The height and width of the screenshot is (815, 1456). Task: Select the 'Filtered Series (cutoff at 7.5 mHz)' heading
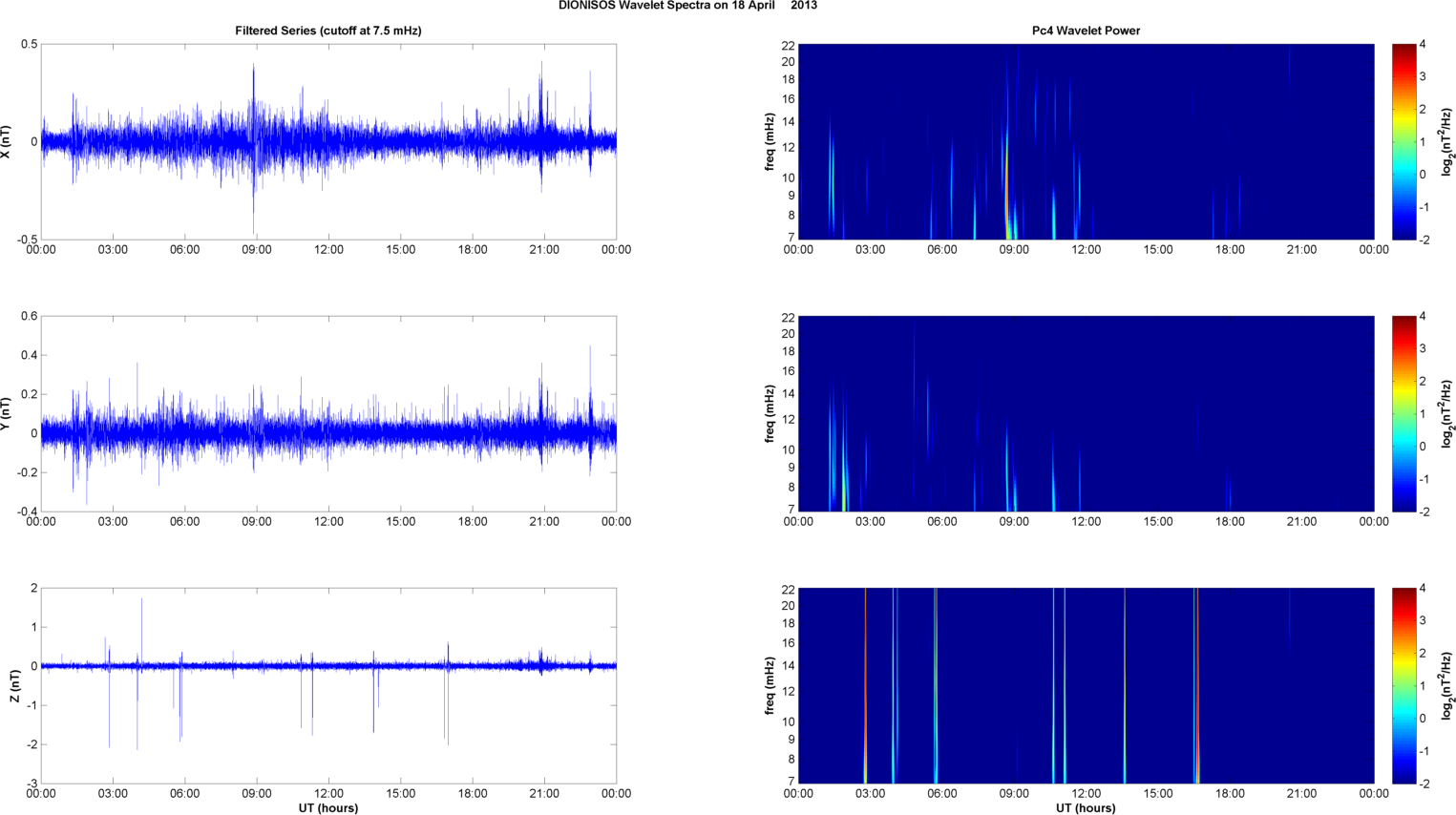coord(328,31)
